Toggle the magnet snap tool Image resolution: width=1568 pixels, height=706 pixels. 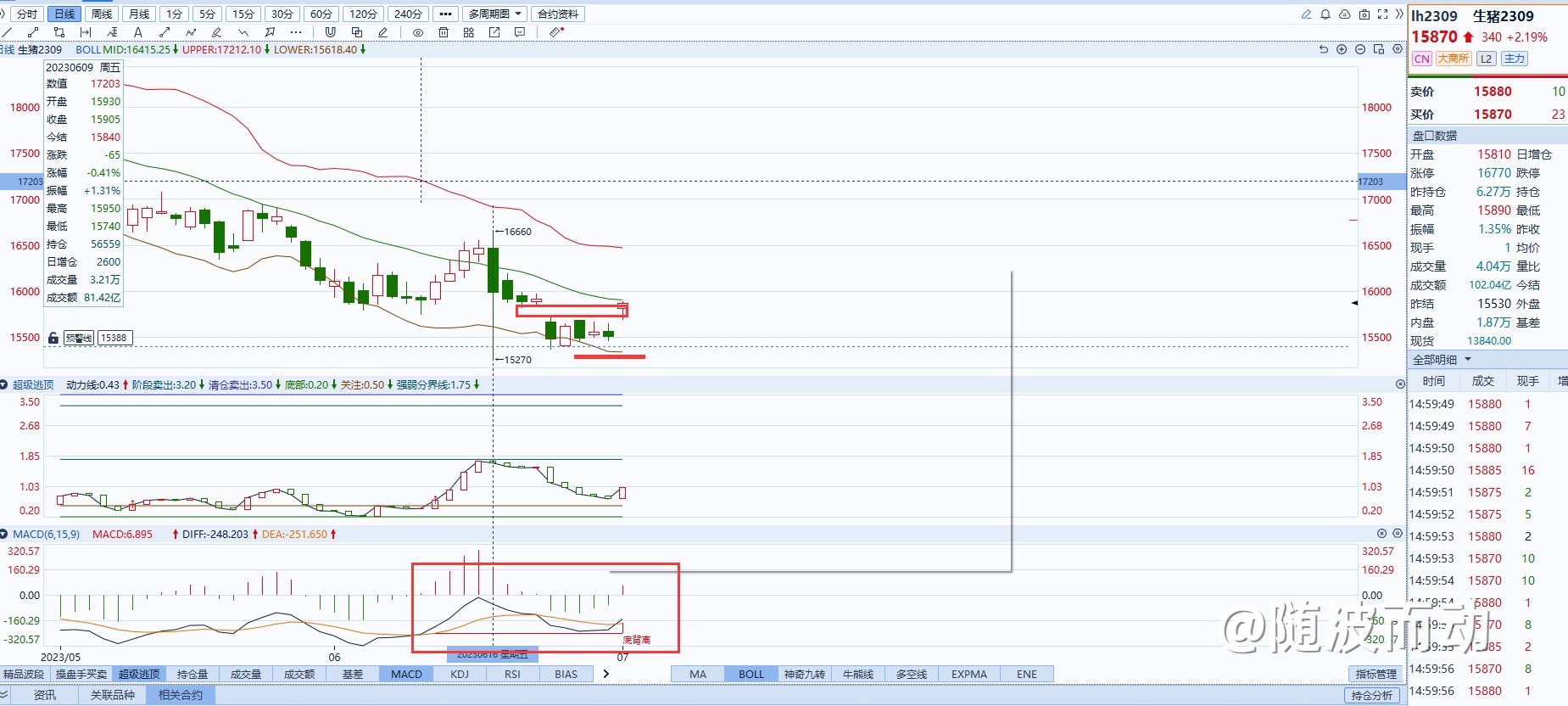(x=330, y=32)
